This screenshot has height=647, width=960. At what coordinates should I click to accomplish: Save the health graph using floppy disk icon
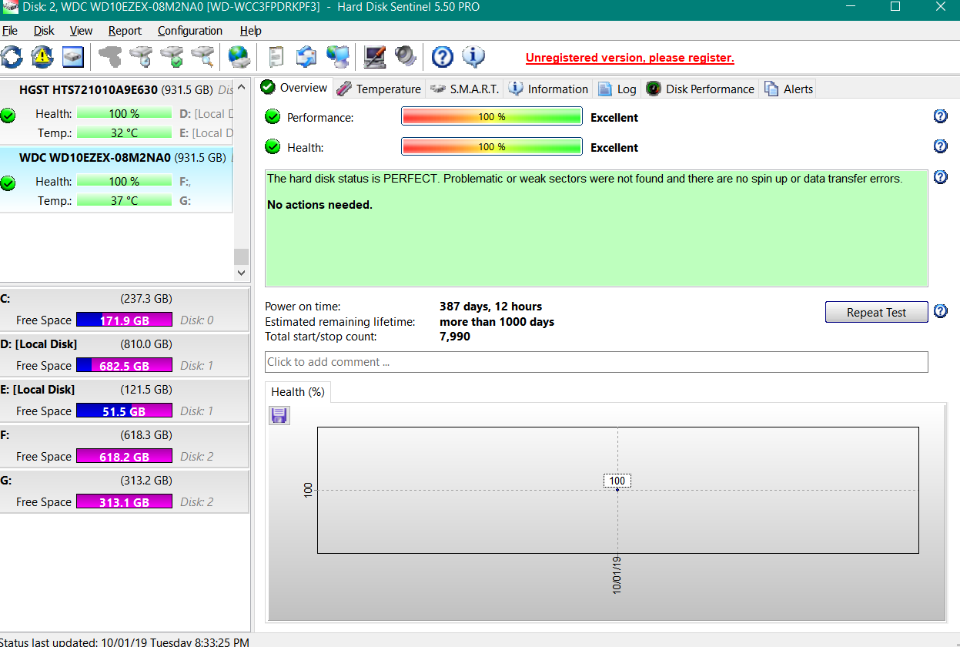(280, 415)
